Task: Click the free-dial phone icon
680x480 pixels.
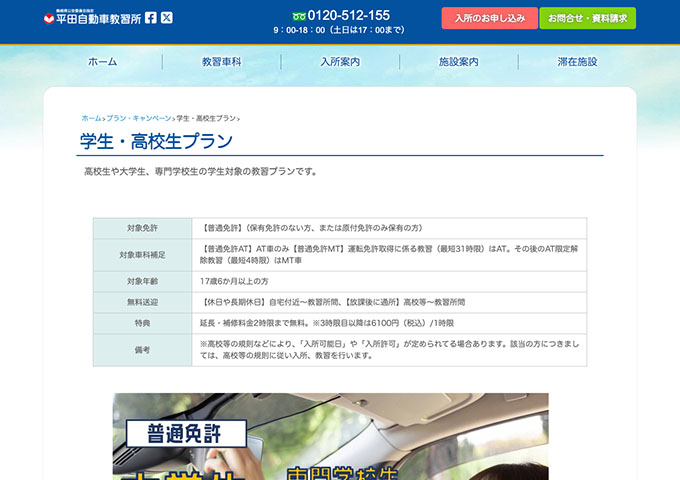Action: pos(299,16)
